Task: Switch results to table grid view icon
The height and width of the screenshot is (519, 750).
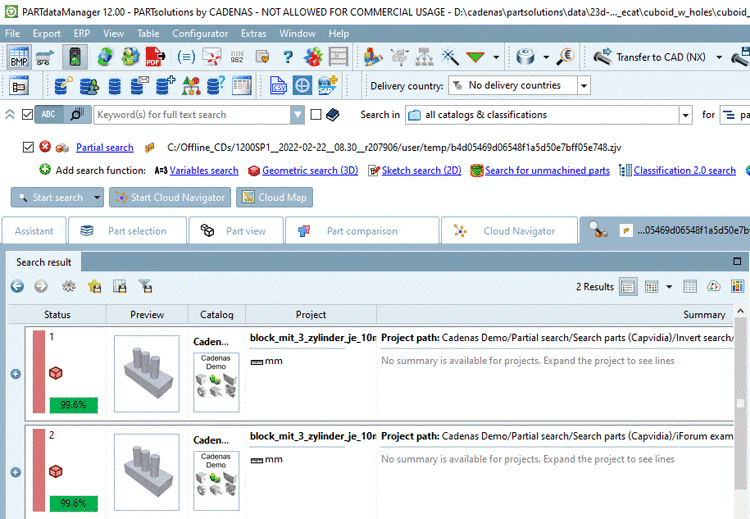Action: pos(690,287)
